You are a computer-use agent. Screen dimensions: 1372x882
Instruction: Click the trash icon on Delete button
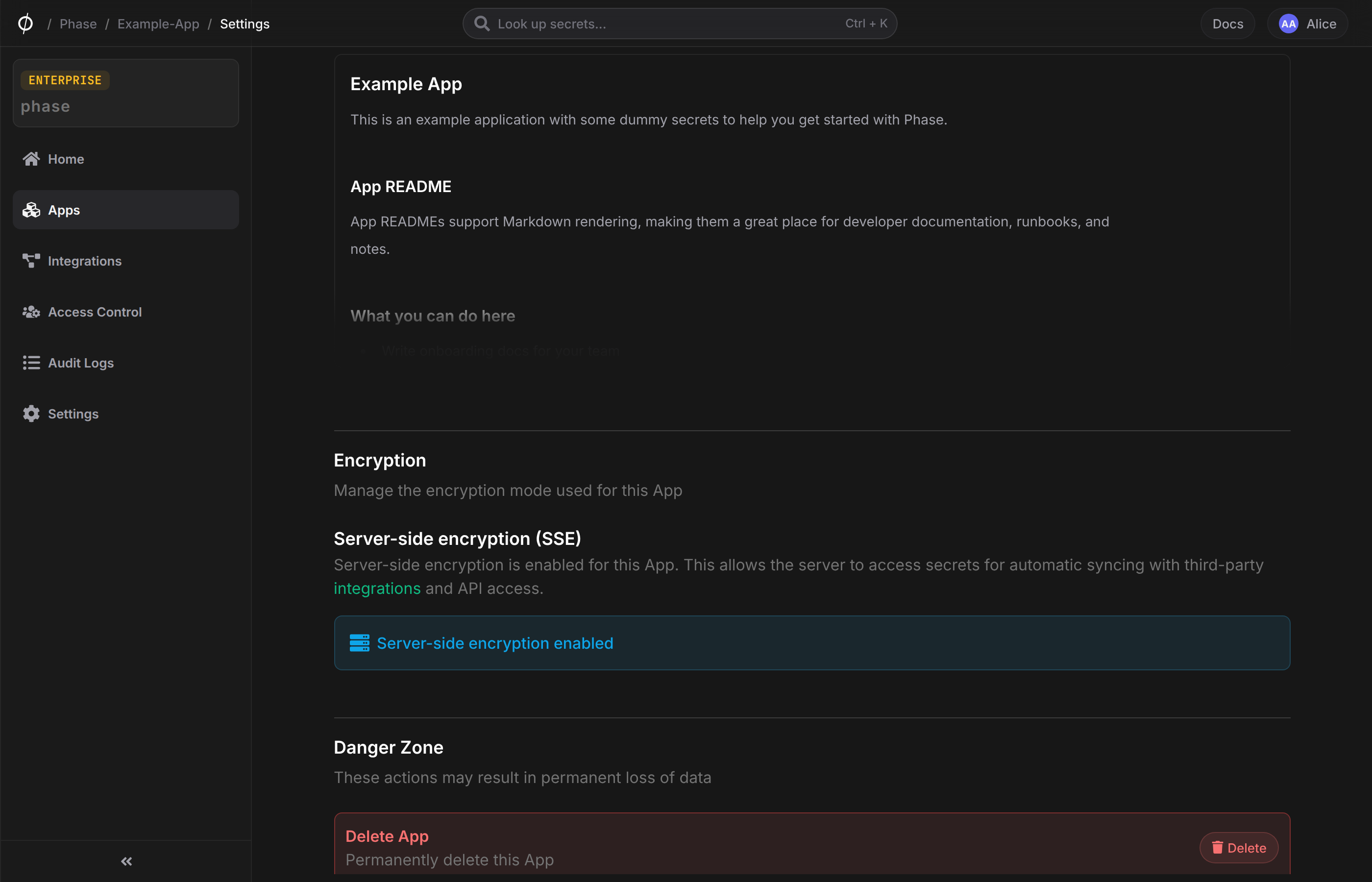[1217, 847]
